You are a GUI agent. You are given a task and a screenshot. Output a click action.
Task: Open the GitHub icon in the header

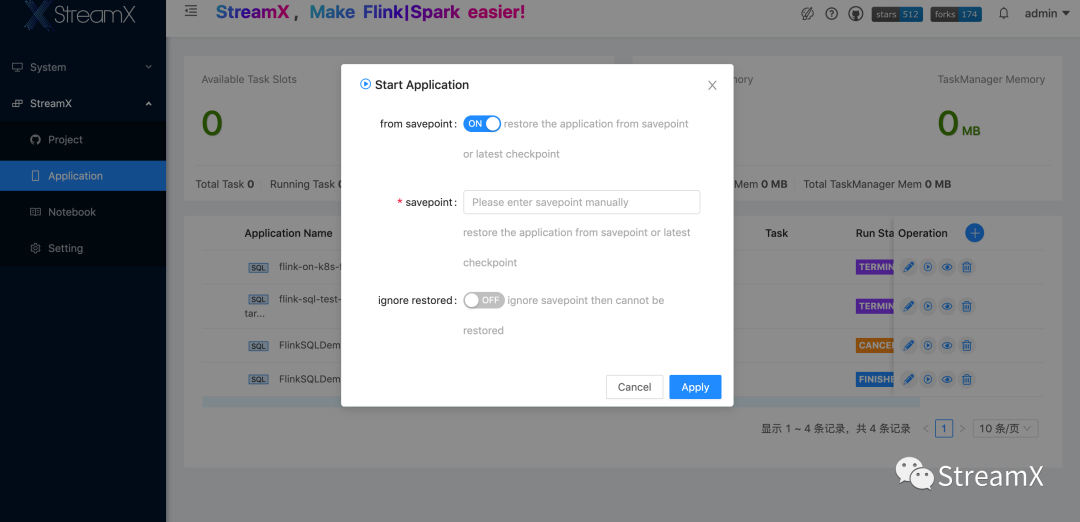pos(855,14)
